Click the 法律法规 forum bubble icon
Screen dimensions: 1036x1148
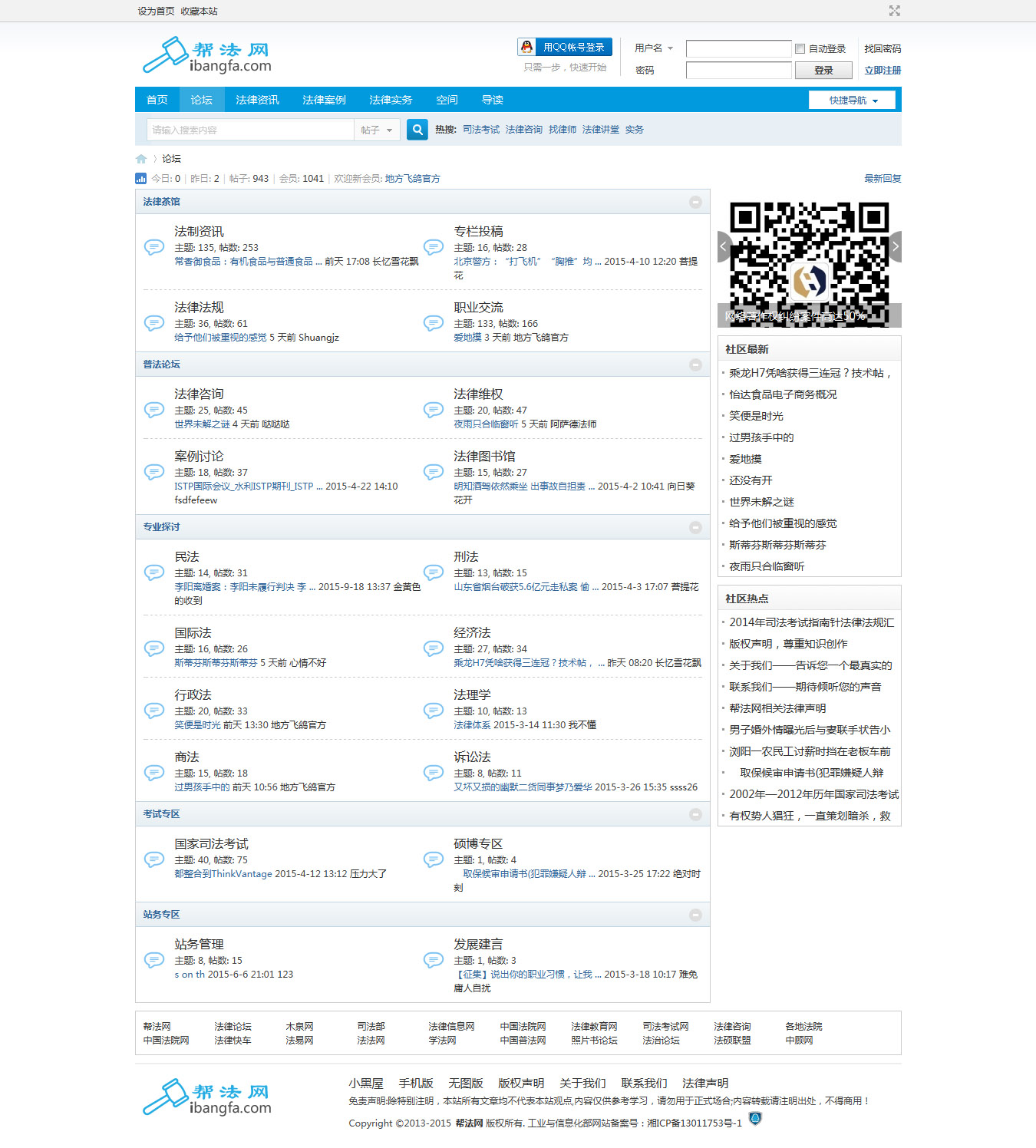tap(154, 323)
